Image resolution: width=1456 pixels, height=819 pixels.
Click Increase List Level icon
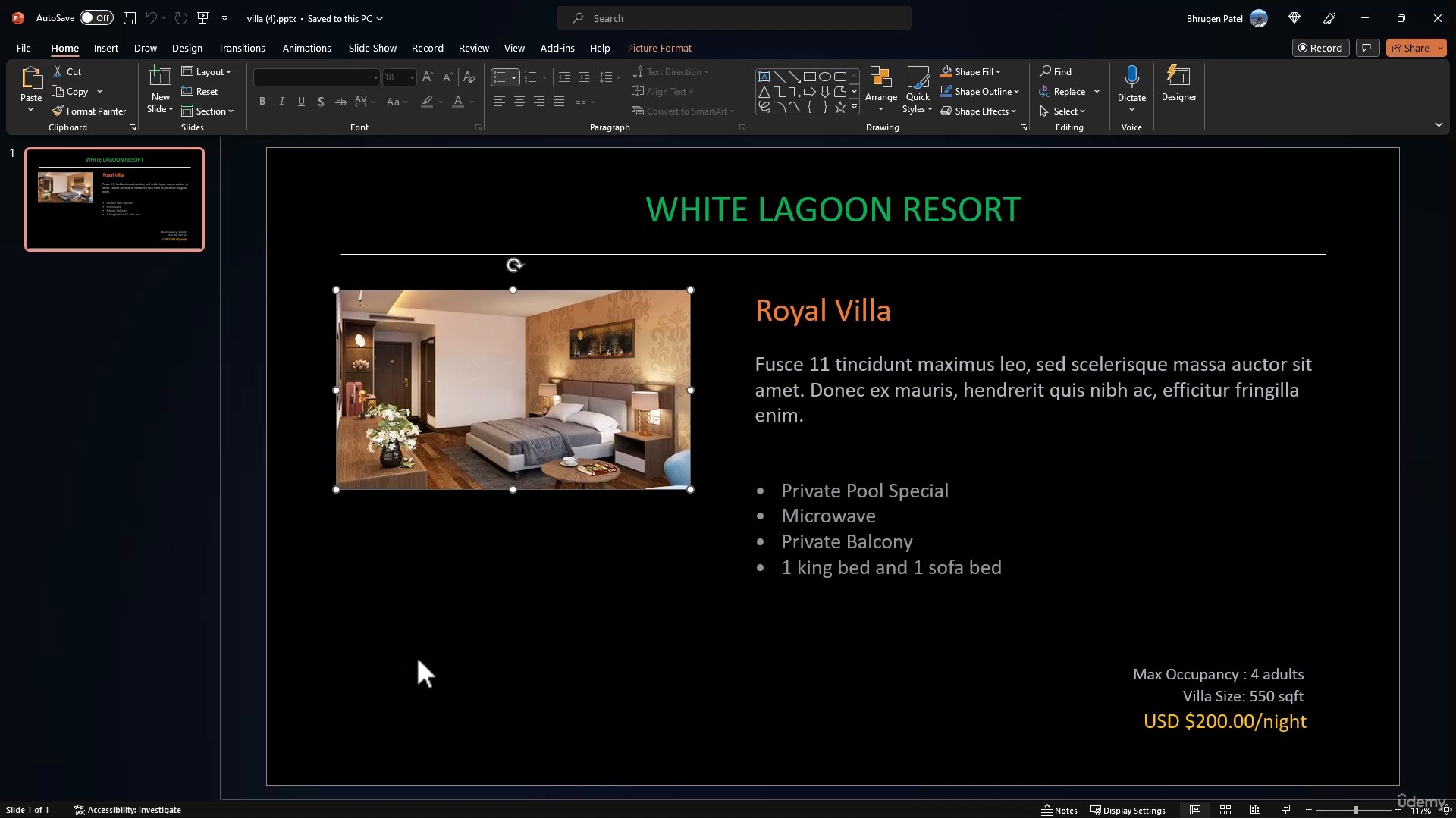click(x=583, y=77)
